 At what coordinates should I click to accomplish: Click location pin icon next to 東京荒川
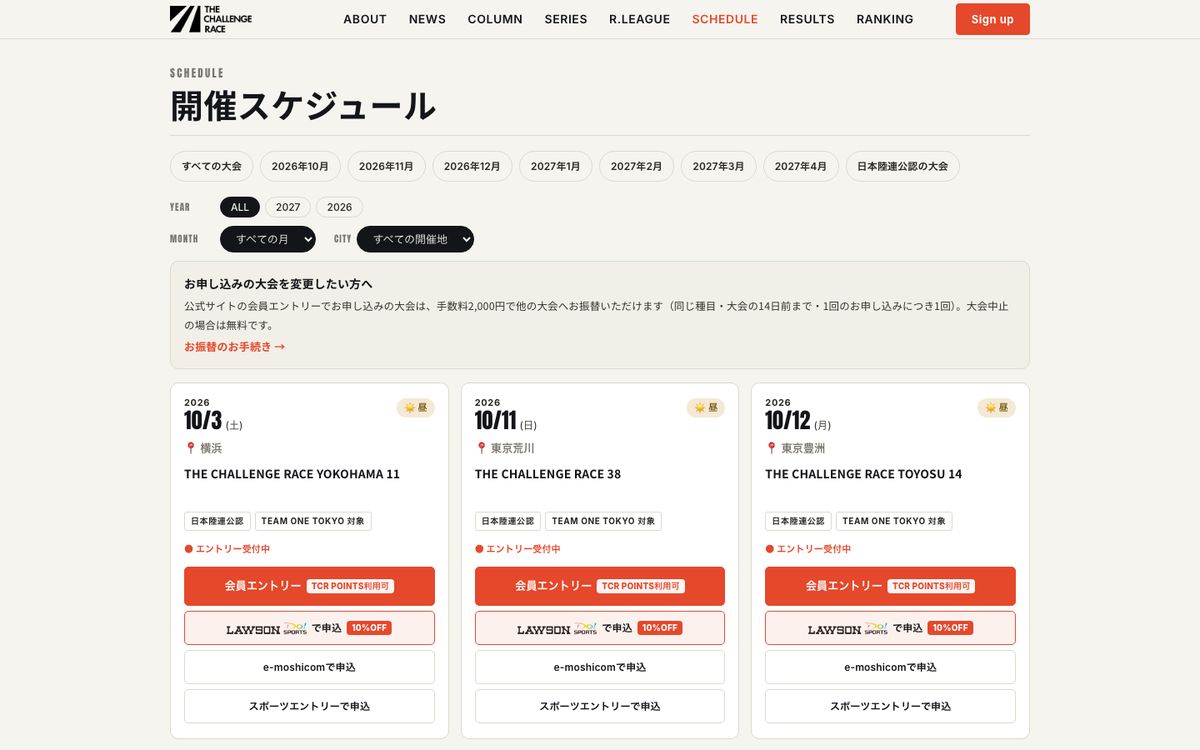point(481,448)
